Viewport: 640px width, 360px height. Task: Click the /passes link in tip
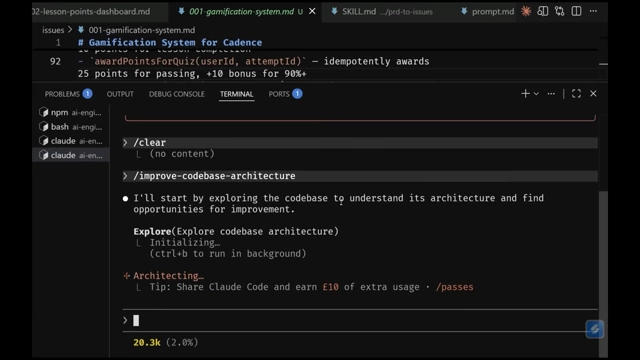454,287
